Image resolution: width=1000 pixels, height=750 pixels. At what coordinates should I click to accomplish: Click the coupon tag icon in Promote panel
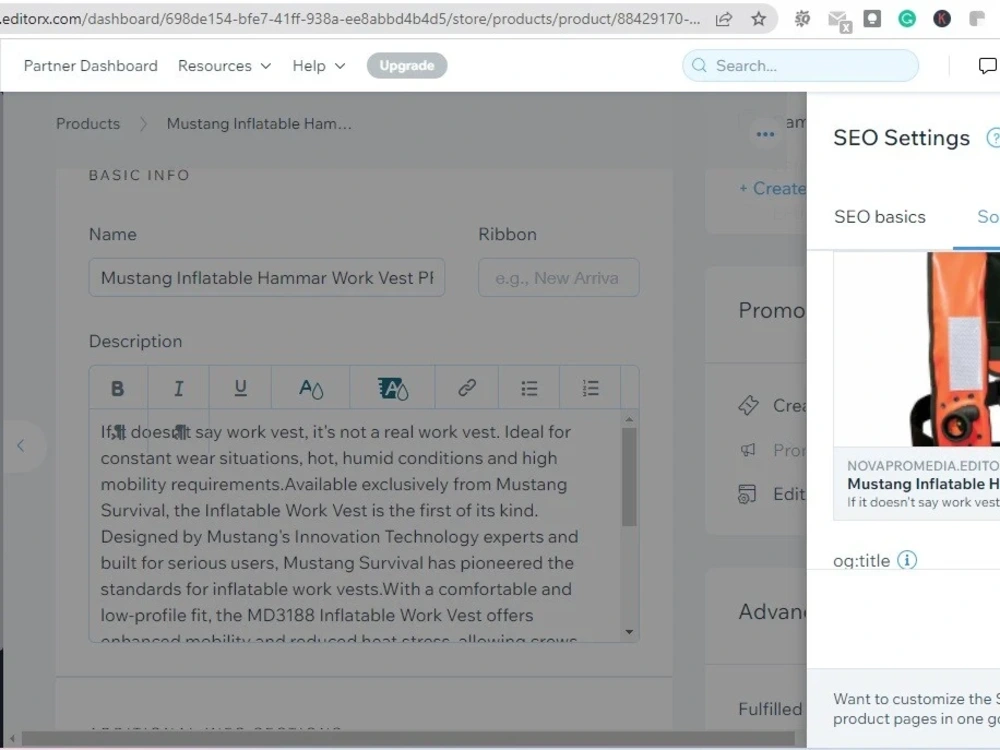pos(748,406)
